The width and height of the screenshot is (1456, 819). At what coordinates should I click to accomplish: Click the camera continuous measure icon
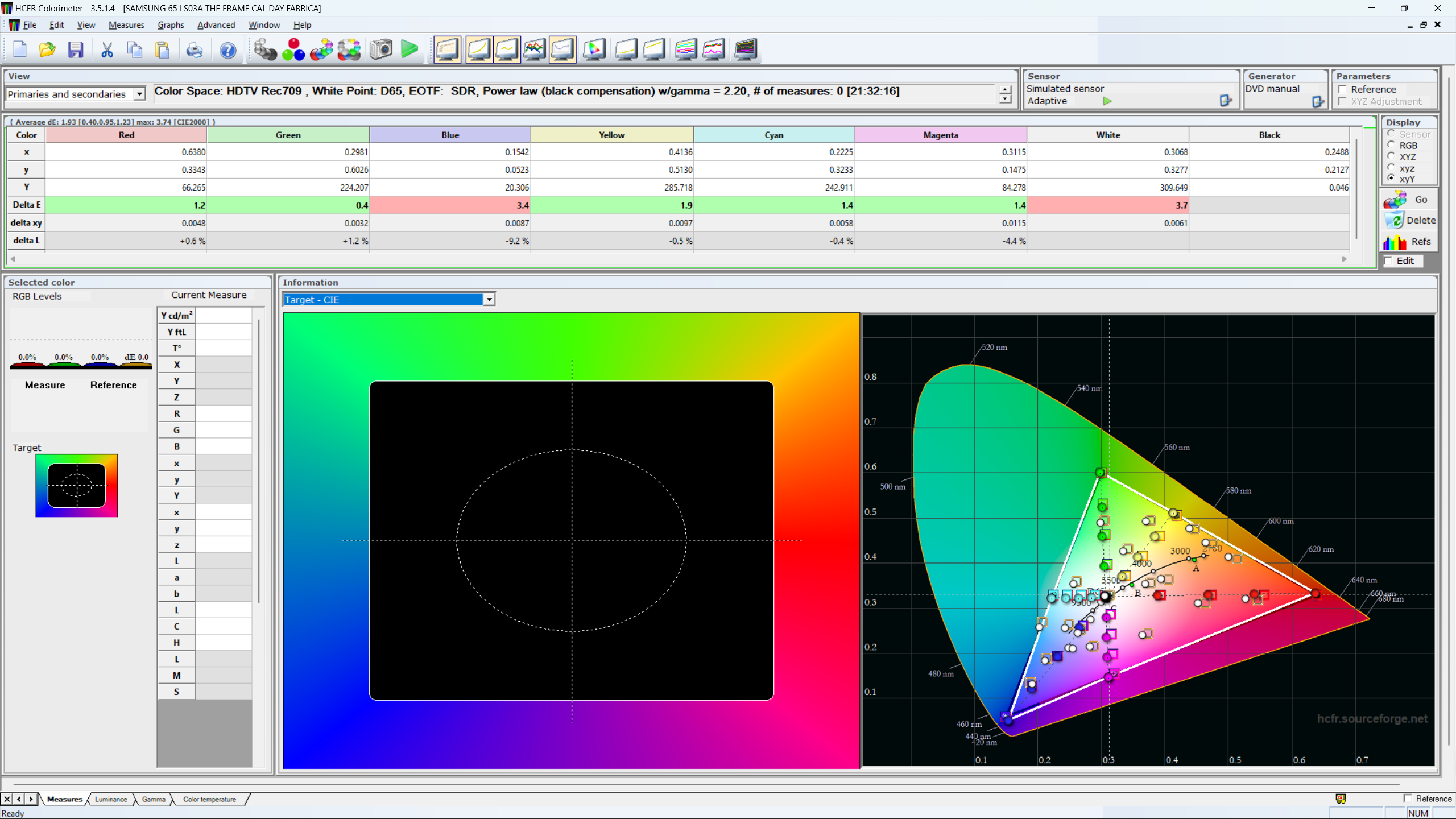(380, 49)
